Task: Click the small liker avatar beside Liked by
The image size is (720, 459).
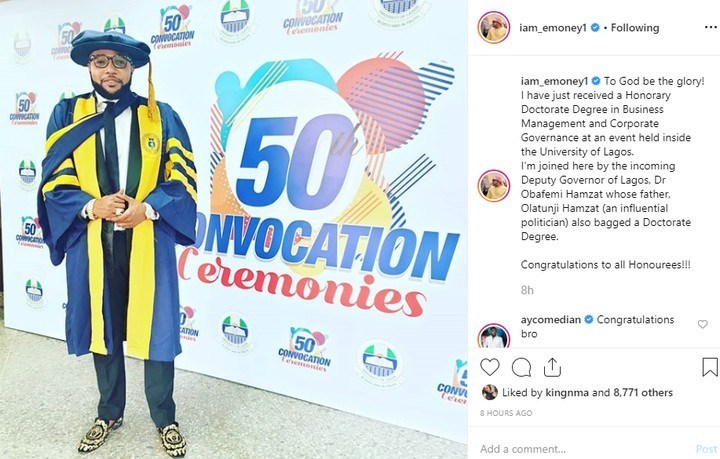Action: [x=489, y=392]
